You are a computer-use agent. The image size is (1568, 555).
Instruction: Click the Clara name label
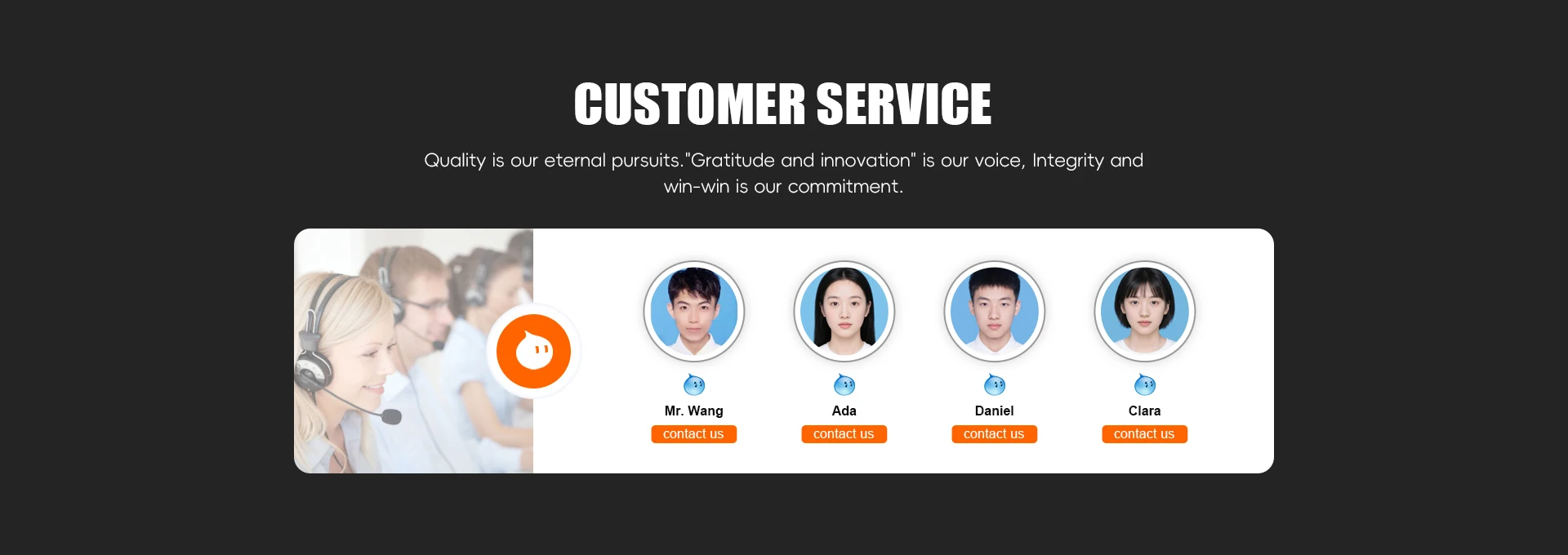pos(1145,411)
